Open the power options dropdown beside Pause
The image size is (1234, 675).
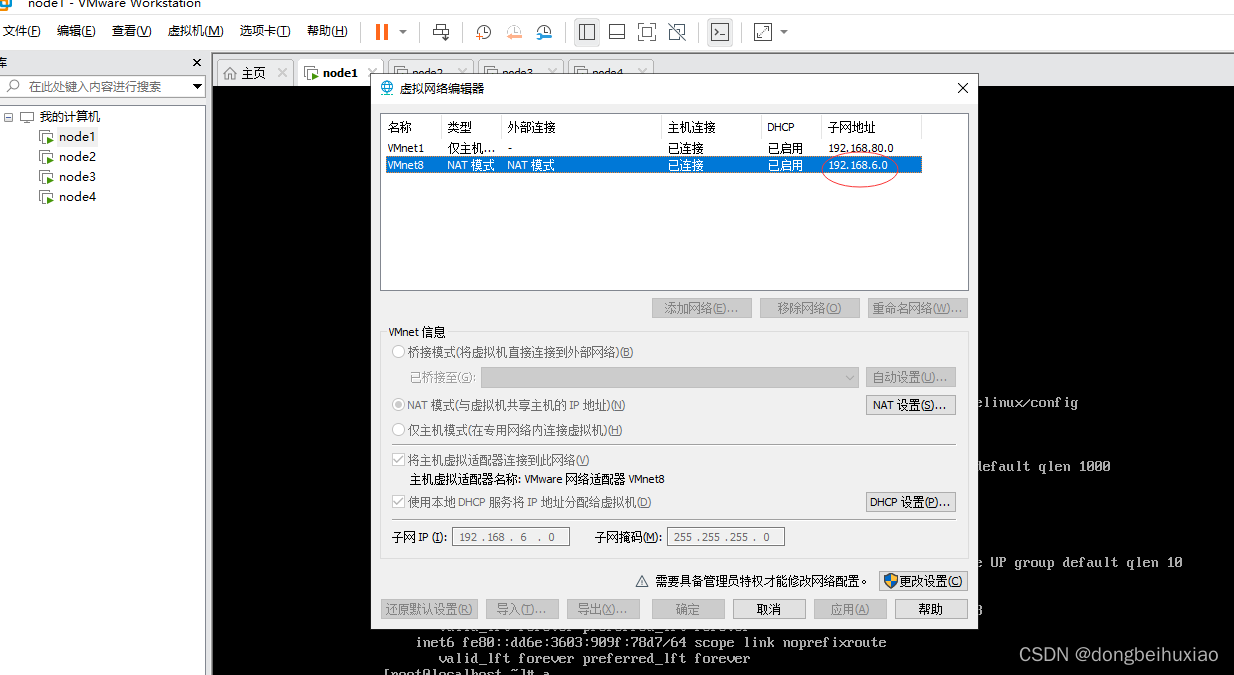coord(403,32)
